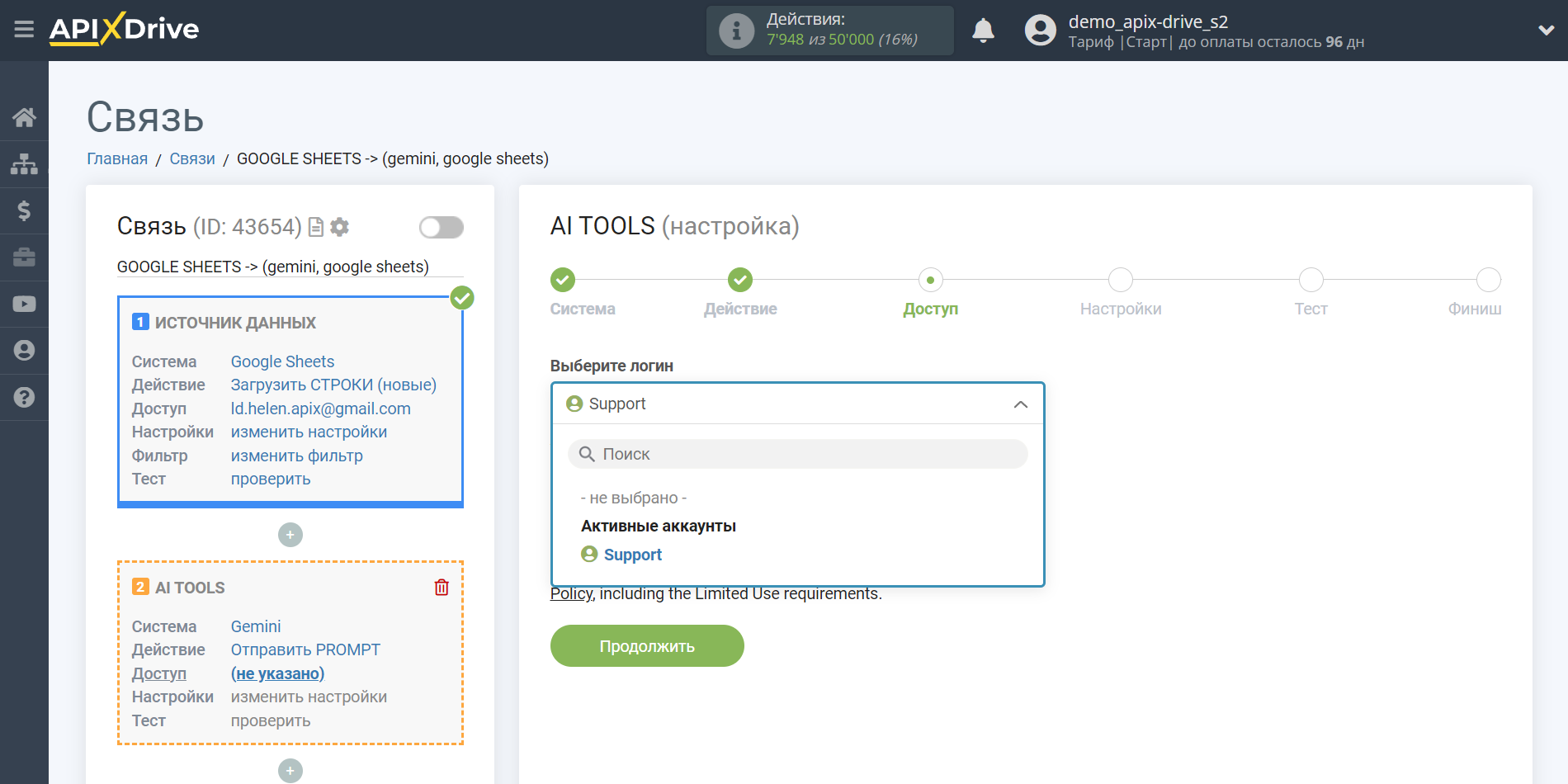Open ld.helen.apix@gmail.com access link

[x=320, y=409]
